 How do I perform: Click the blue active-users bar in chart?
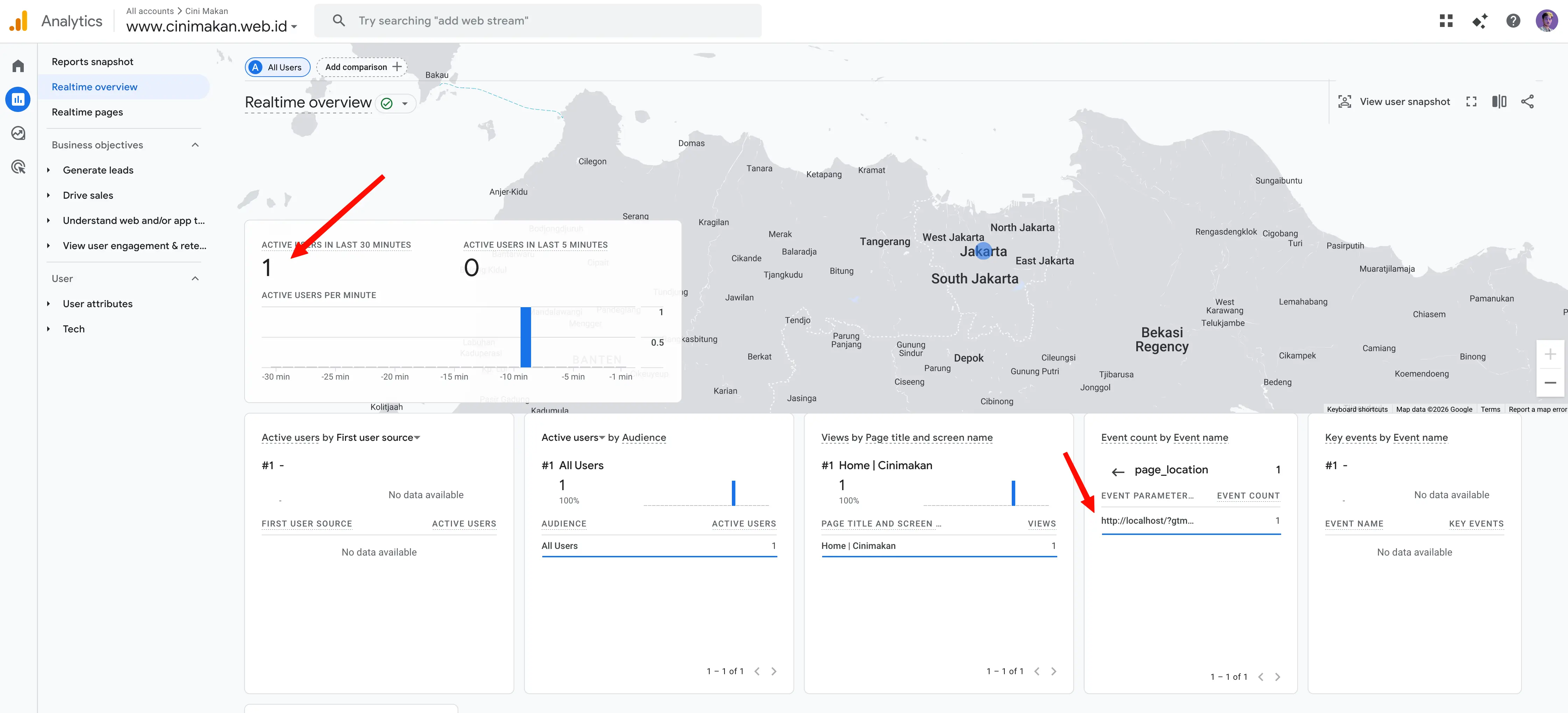[525, 337]
